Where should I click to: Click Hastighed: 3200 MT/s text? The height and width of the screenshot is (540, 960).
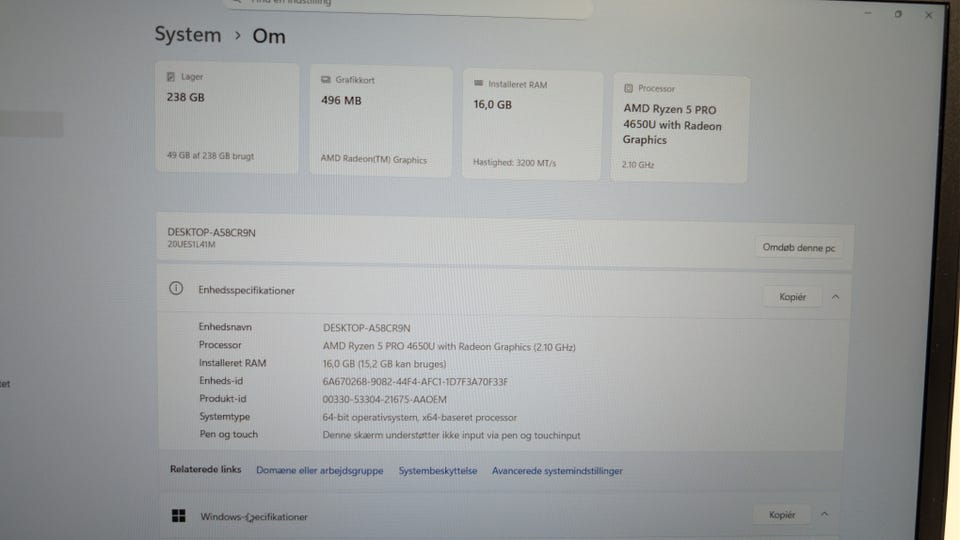click(514, 163)
